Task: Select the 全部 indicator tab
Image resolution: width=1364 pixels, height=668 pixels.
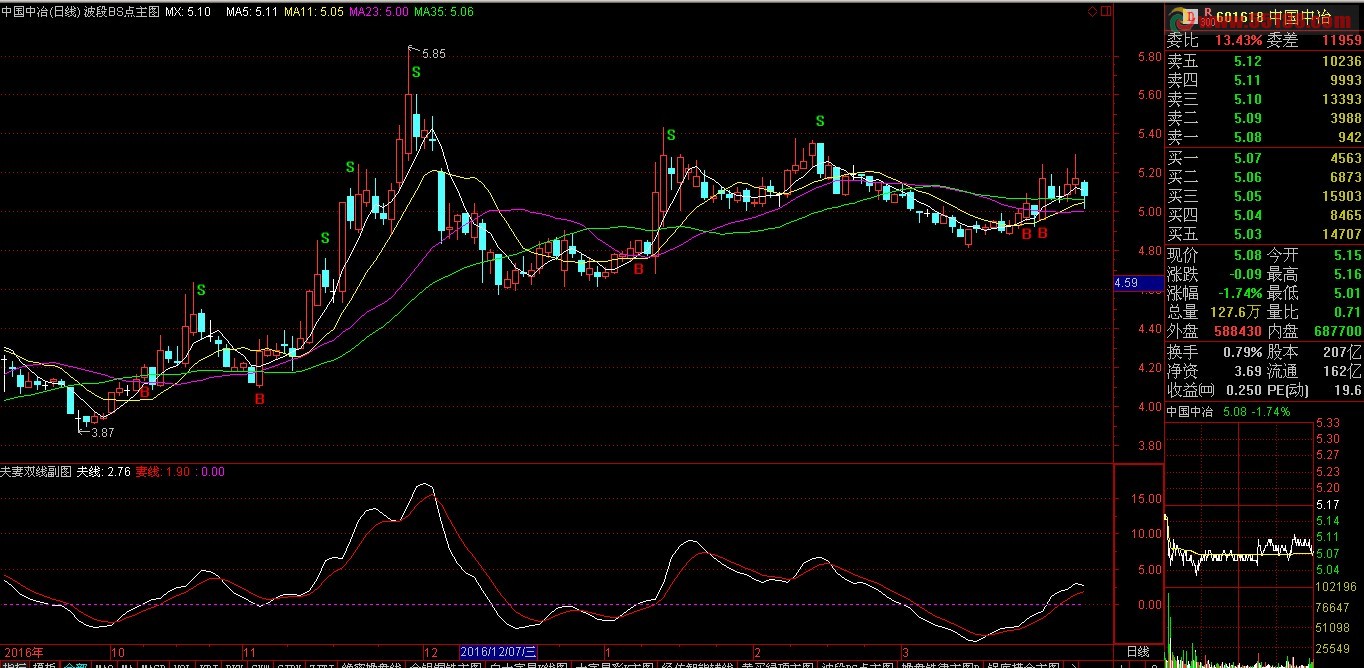Action: (76, 665)
